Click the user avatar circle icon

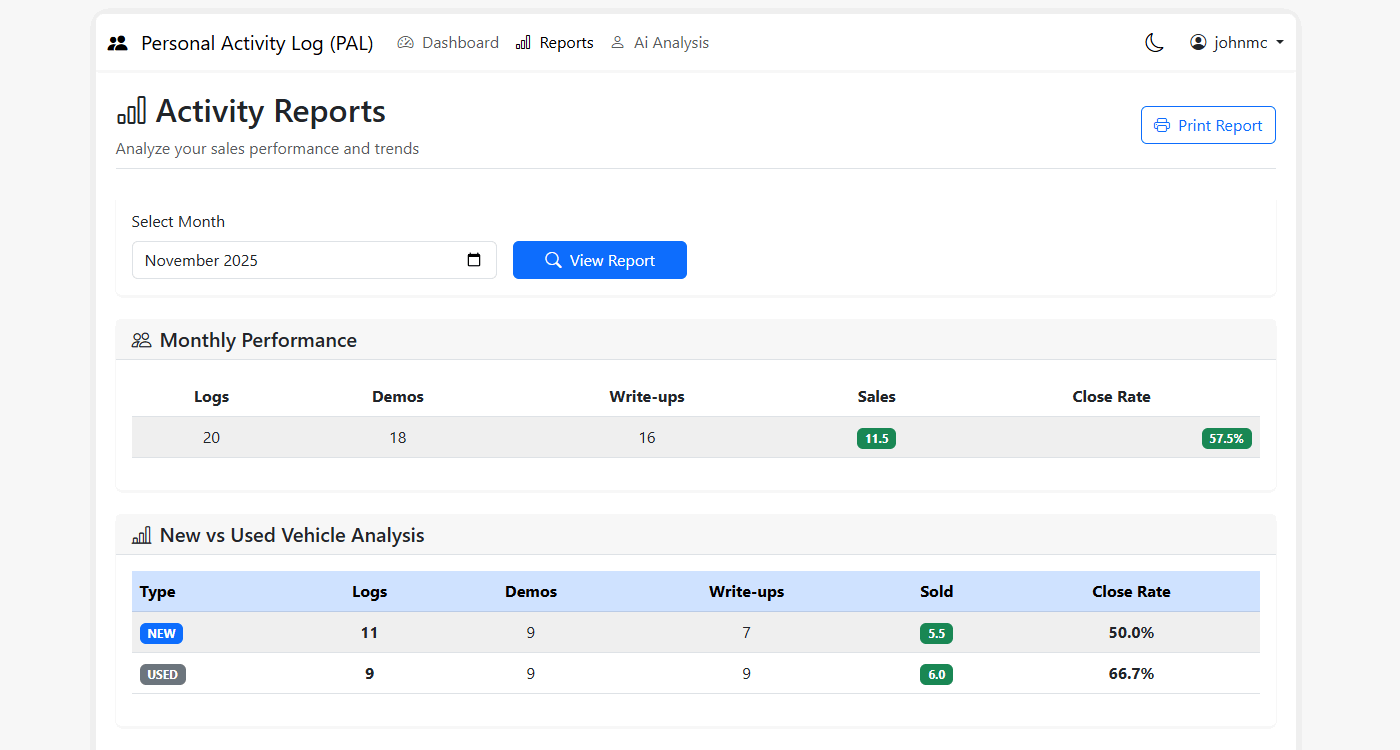pyautogui.click(x=1197, y=42)
